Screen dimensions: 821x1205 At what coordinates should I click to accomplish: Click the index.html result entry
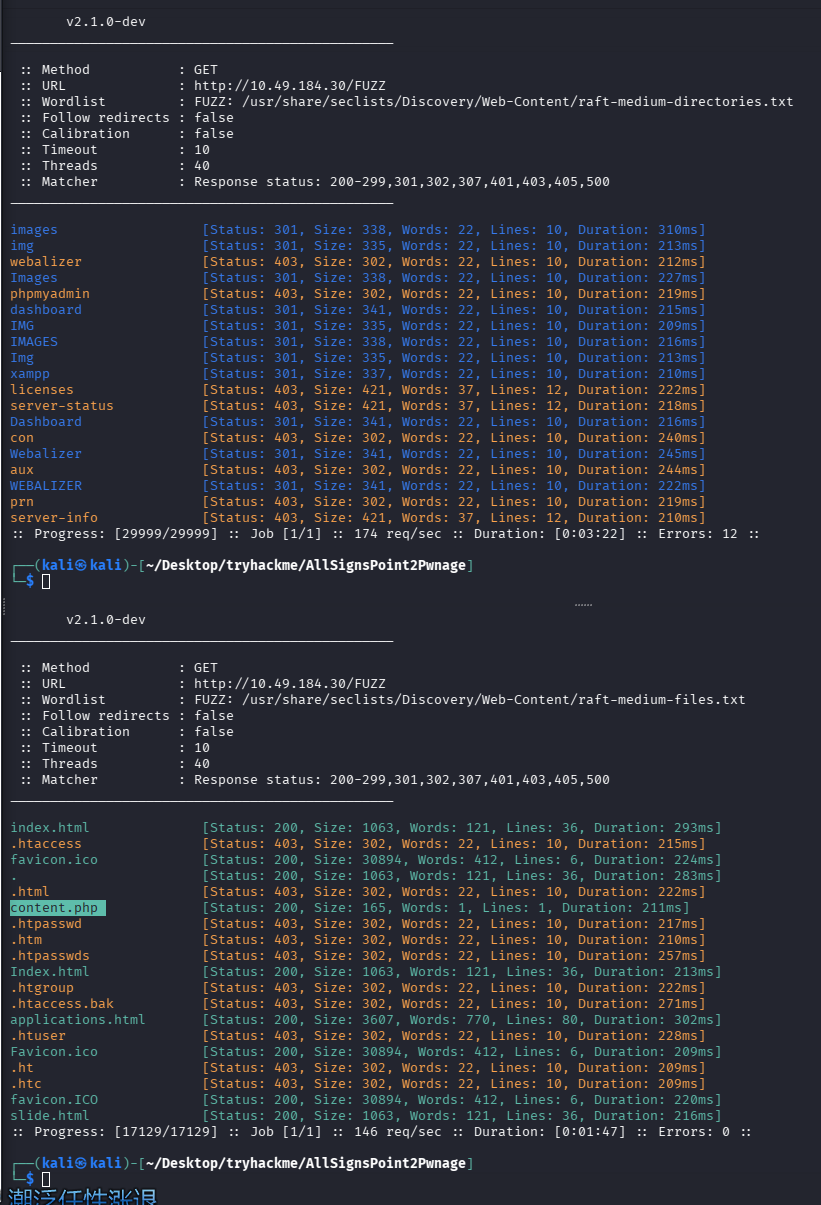tap(50, 828)
